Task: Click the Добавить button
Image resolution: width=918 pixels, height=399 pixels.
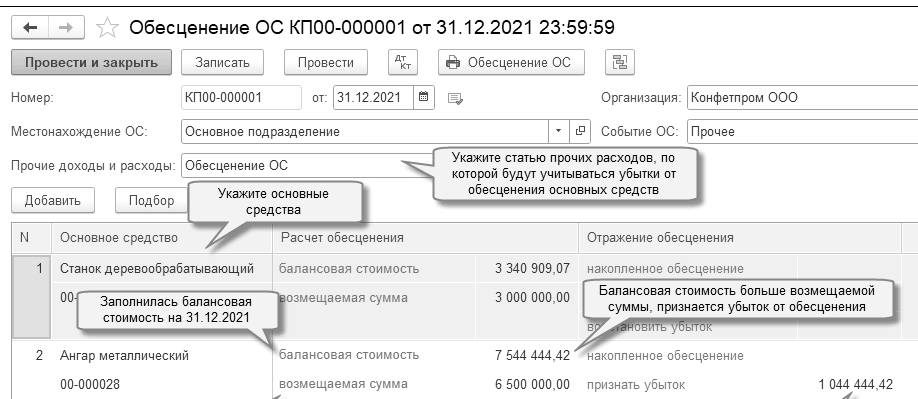Action: click(53, 201)
